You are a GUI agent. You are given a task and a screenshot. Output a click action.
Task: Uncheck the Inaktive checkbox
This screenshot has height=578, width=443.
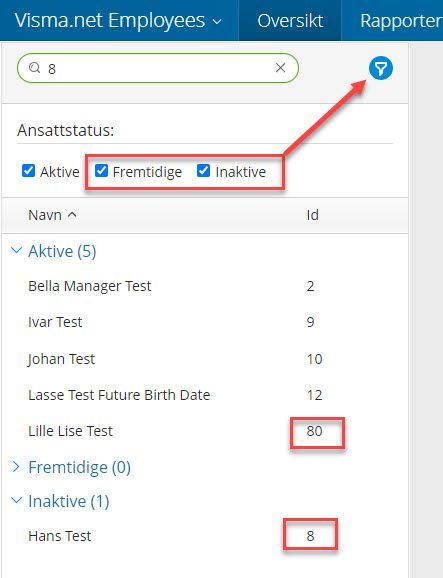[203, 171]
